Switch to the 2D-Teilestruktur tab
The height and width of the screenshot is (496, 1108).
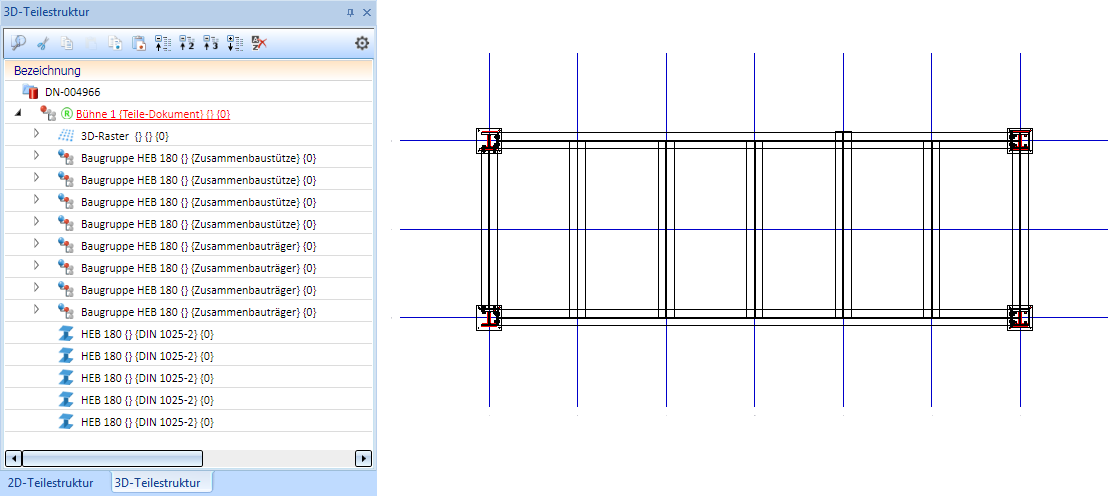[x=50, y=483]
